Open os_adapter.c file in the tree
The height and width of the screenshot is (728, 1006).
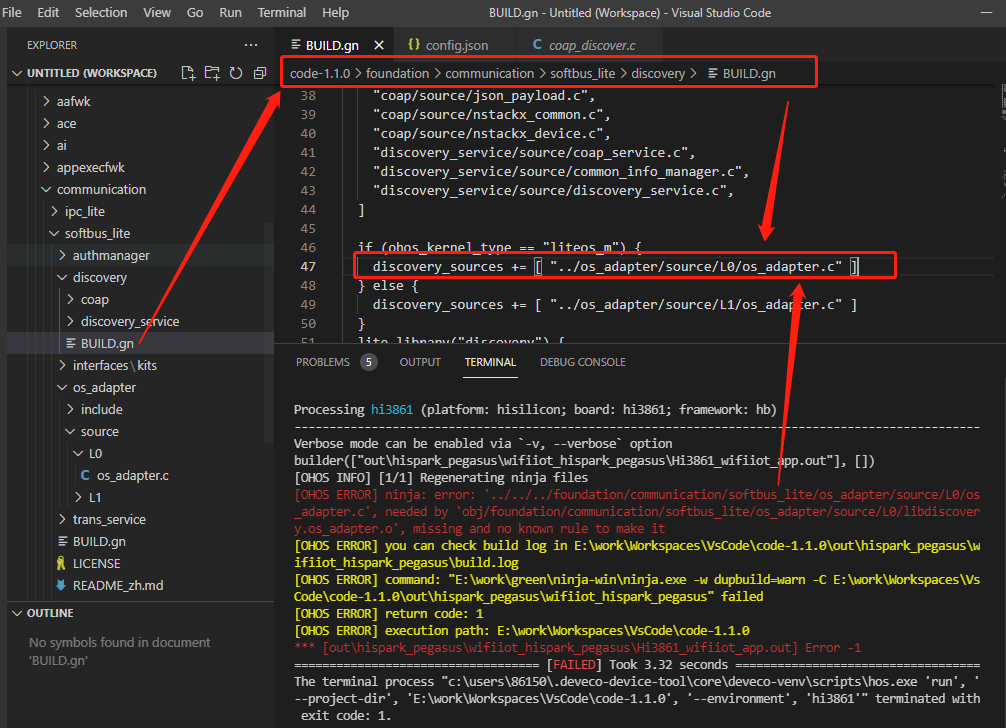click(132, 475)
